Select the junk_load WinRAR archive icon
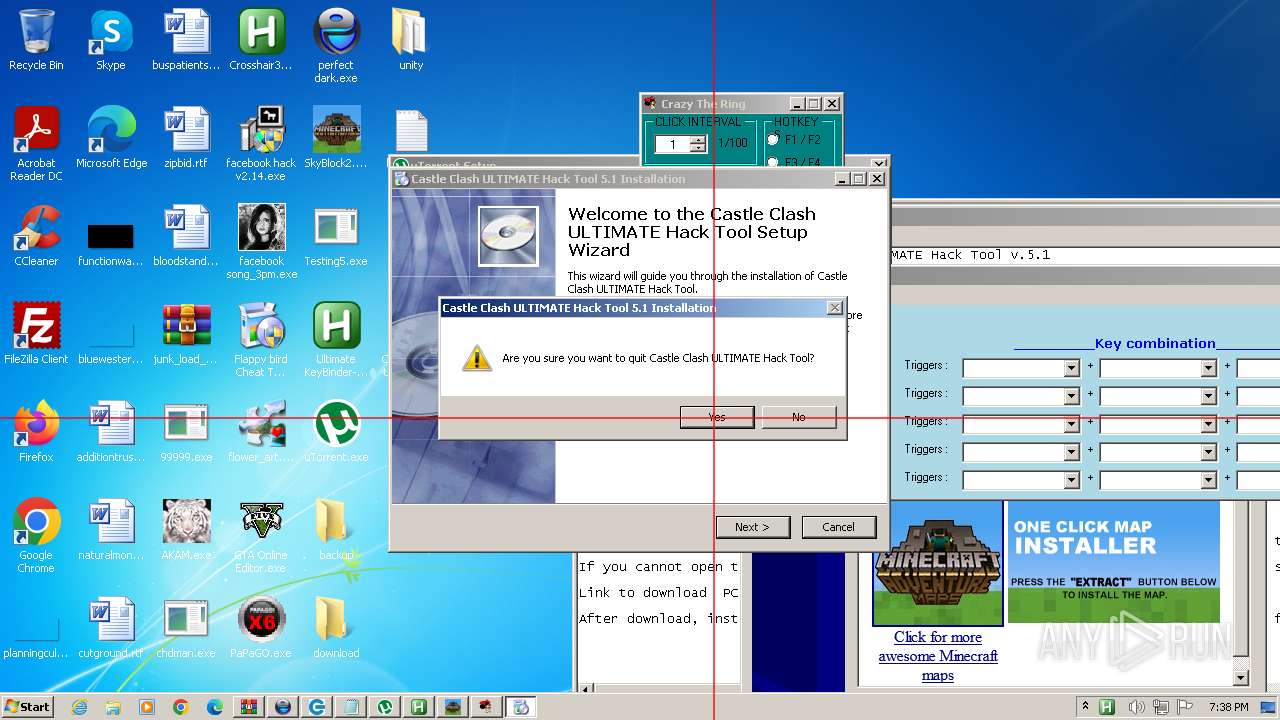 pos(186,334)
